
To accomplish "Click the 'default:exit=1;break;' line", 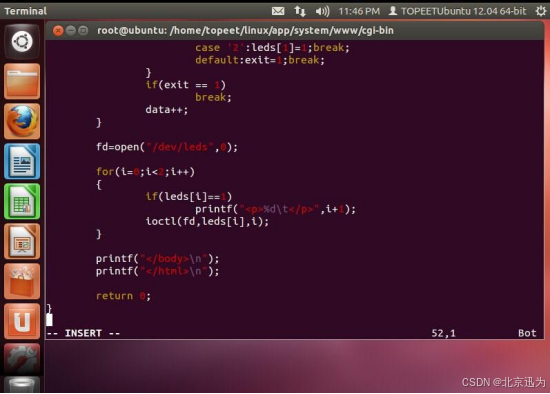I will coord(260,60).
